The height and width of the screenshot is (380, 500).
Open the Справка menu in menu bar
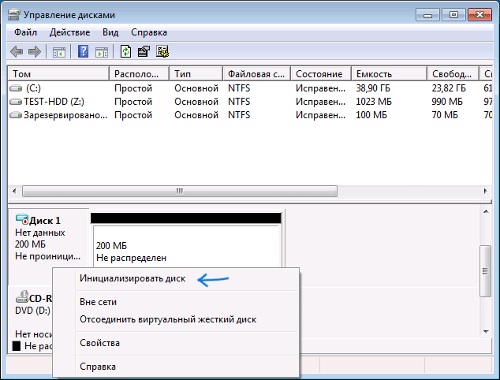149,32
